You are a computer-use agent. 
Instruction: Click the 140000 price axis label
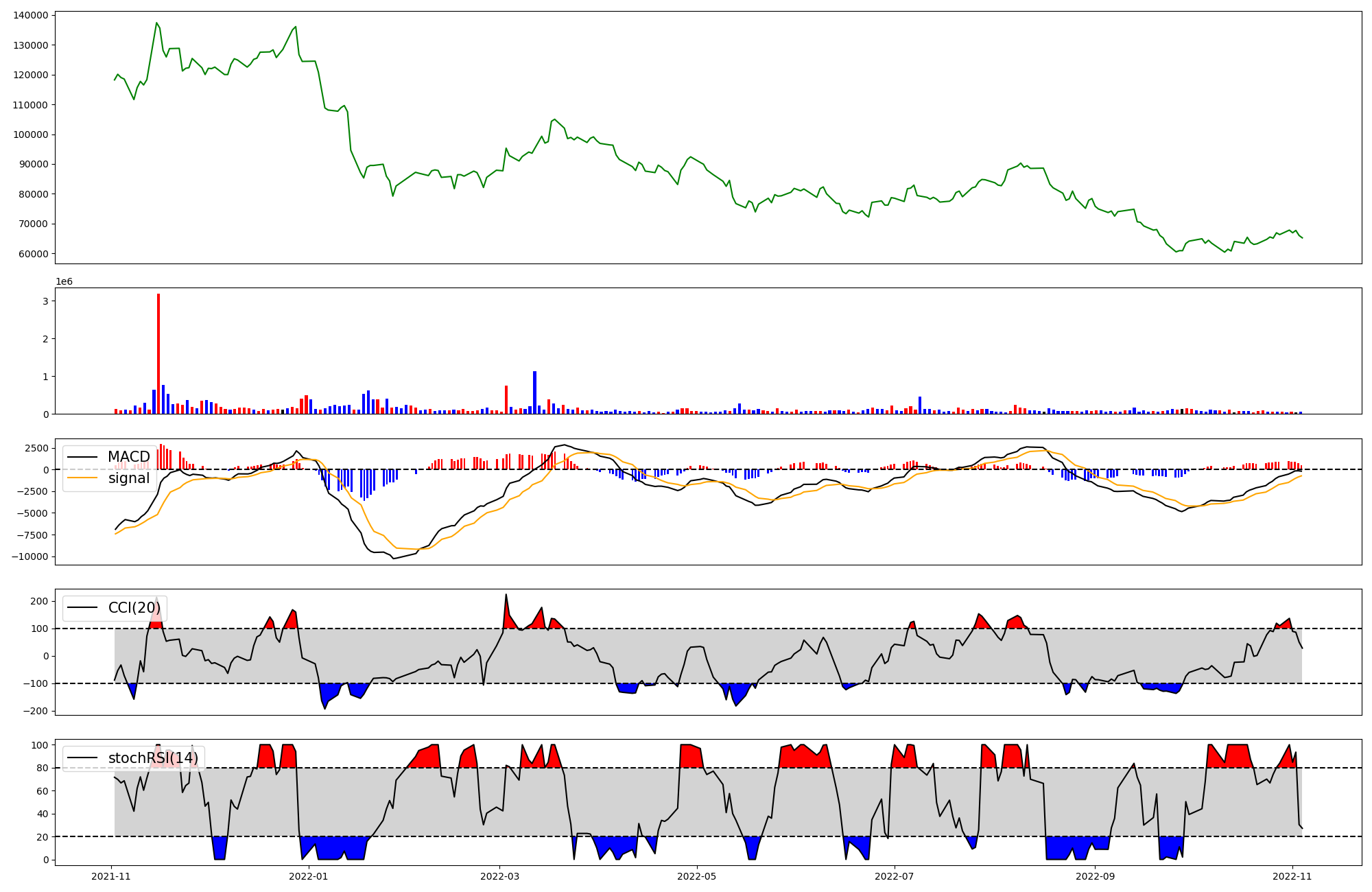tap(31, 15)
